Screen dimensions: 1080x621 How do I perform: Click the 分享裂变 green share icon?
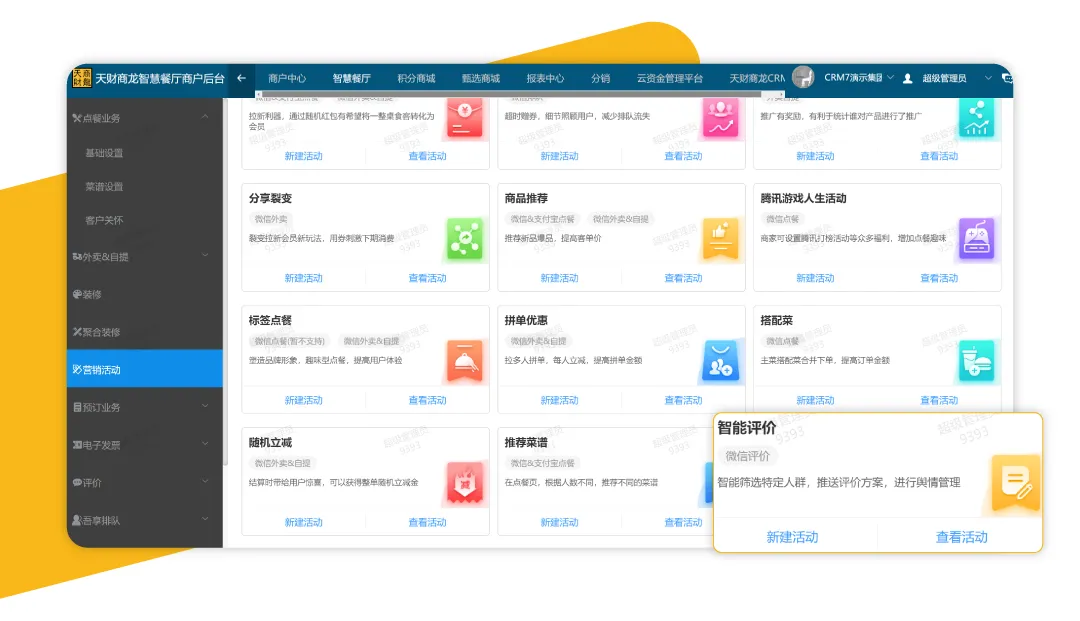coord(465,239)
